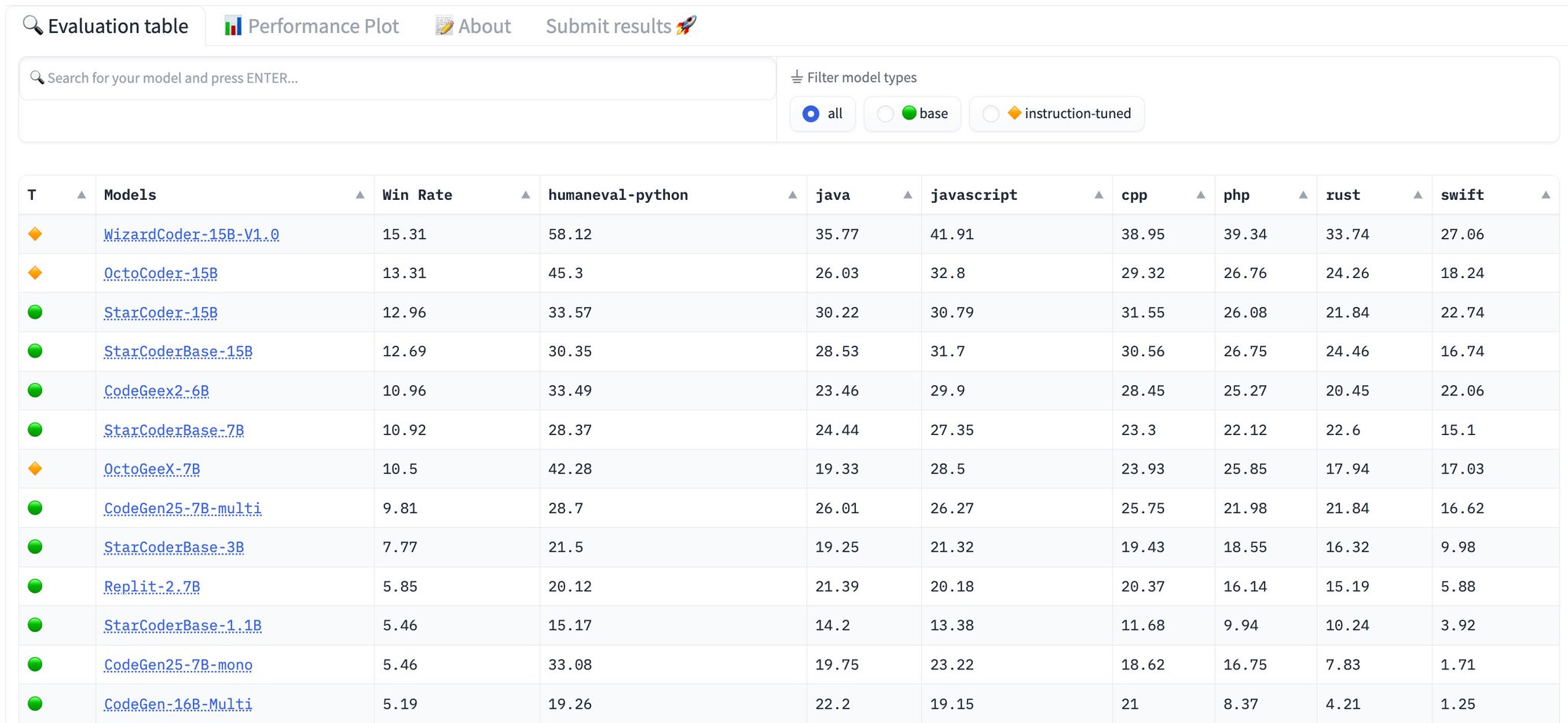Click the green circle icon for StarCoder-15B

click(x=34, y=312)
